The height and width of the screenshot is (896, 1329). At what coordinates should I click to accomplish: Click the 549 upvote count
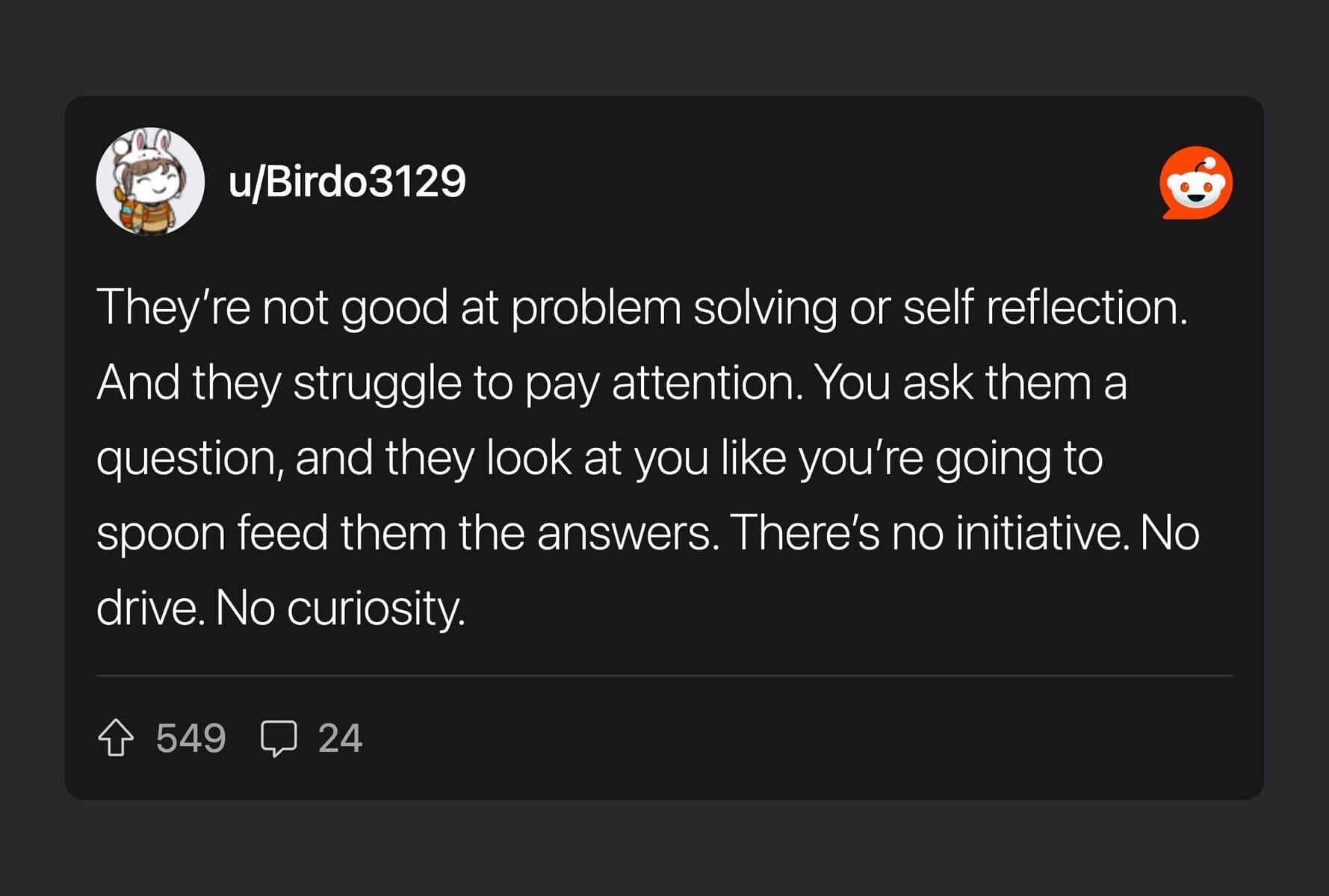pos(190,738)
